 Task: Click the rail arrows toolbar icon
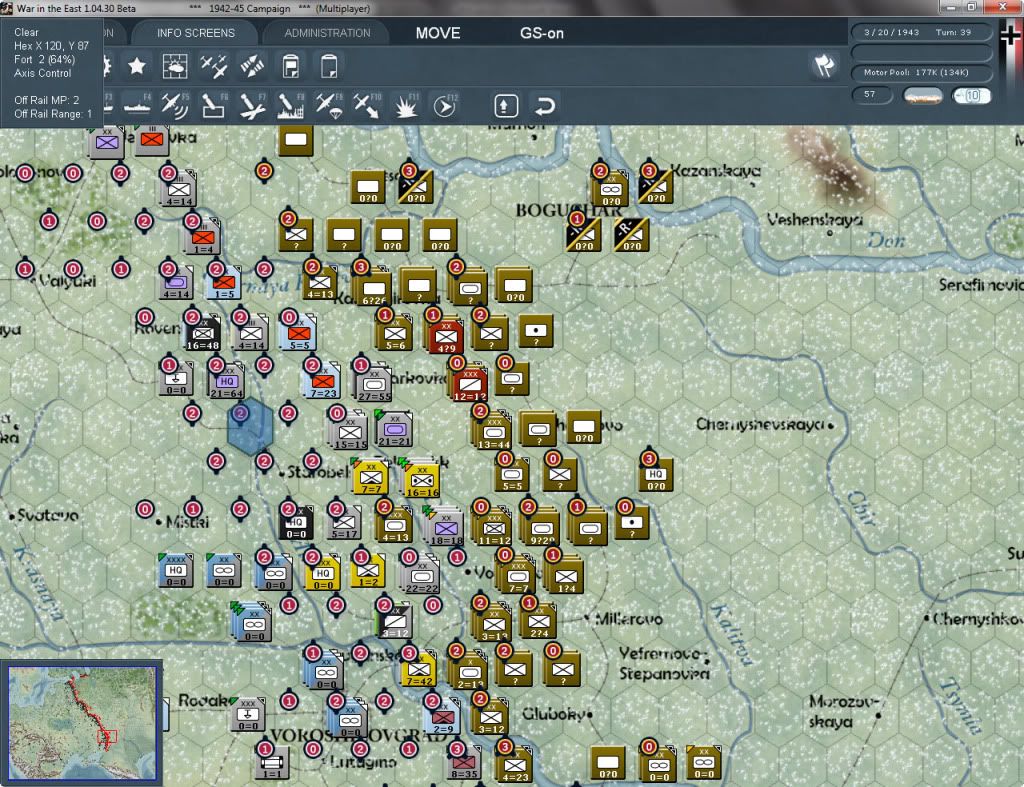click(x=252, y=66)
